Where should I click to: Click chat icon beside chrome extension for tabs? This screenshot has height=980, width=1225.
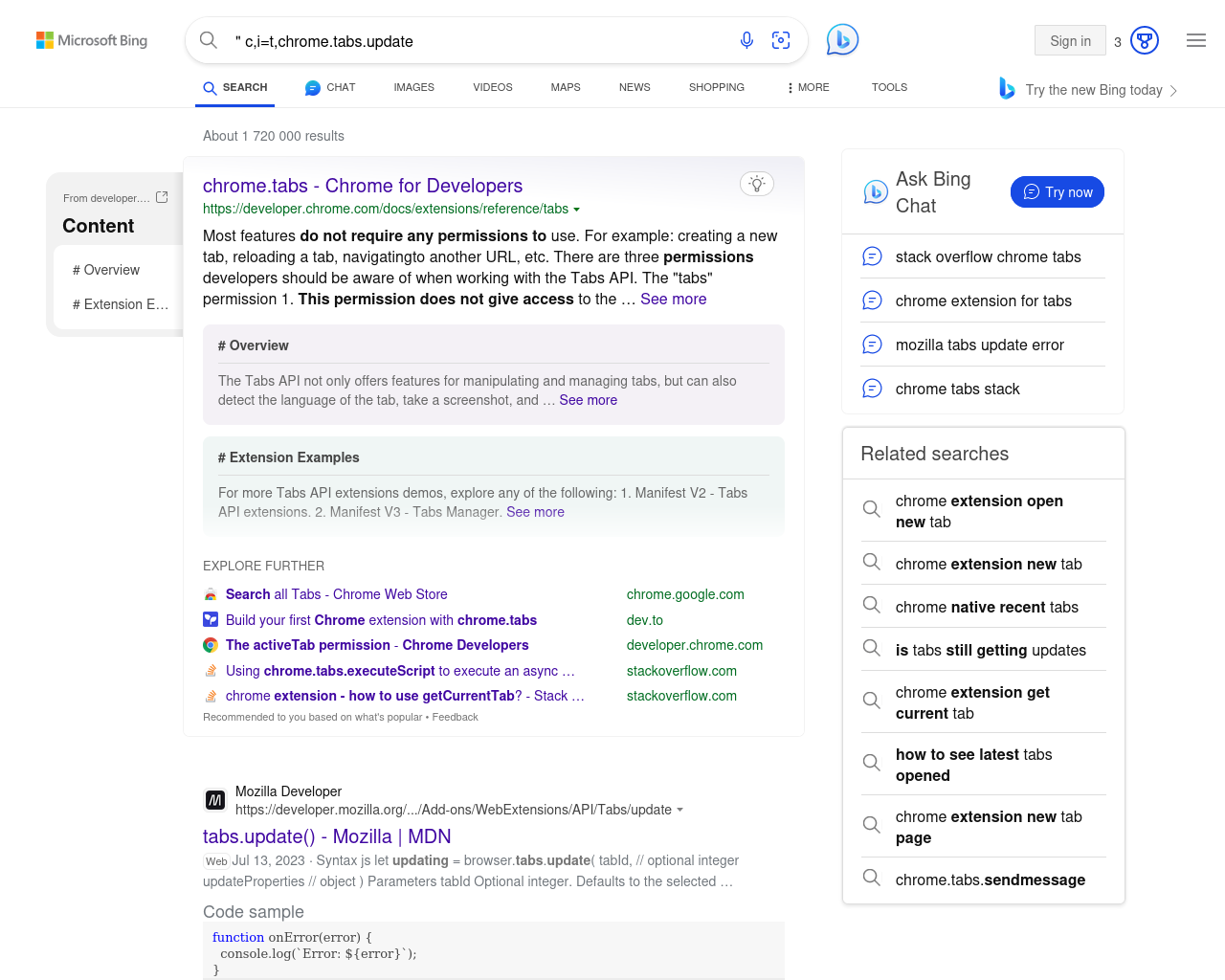pos(872,301)
